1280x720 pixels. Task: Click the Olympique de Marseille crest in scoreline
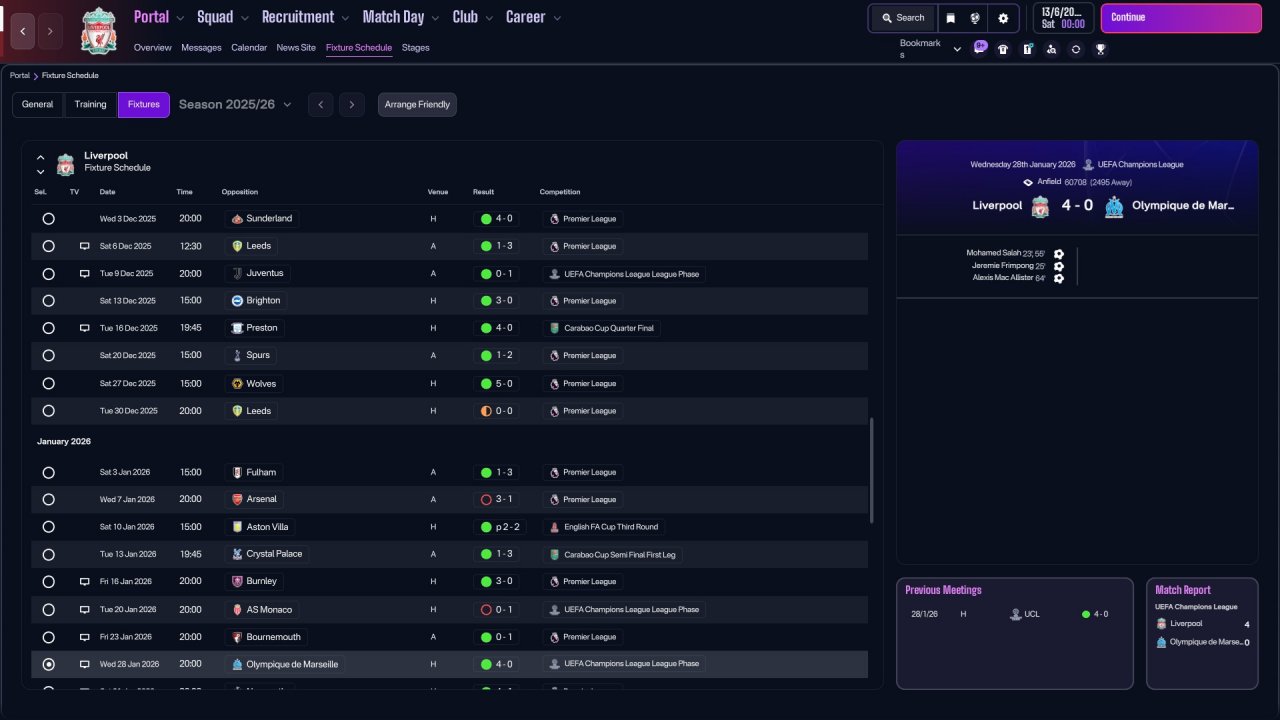1114,206
